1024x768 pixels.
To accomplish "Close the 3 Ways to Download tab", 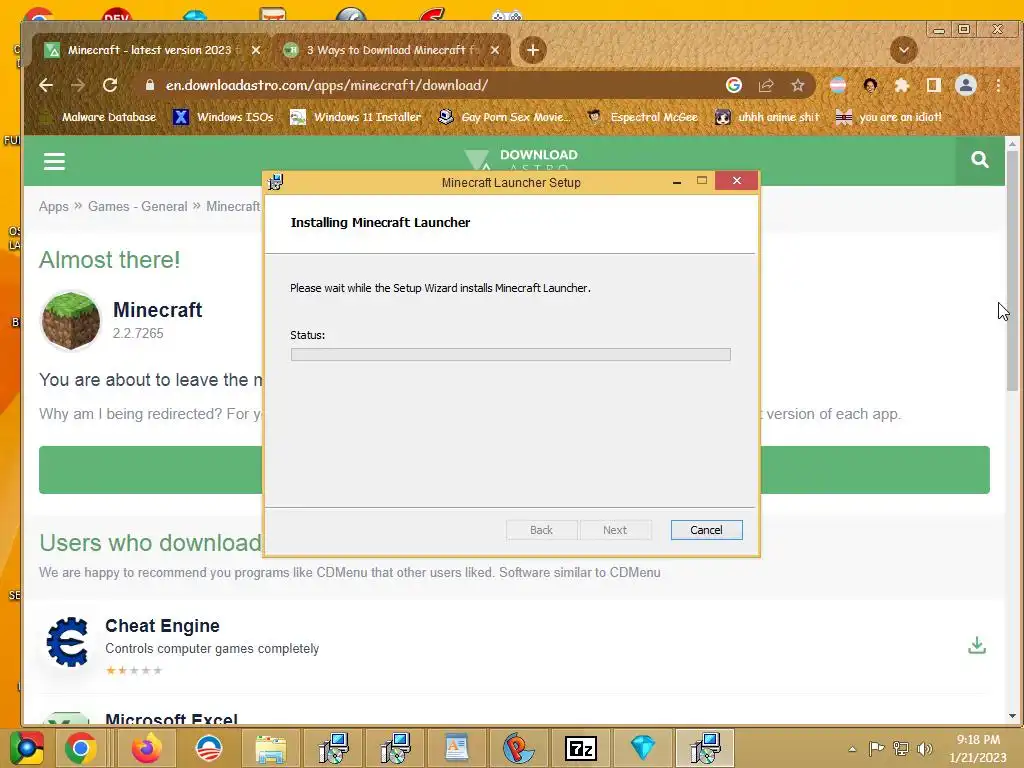I will tap(495, 50).
